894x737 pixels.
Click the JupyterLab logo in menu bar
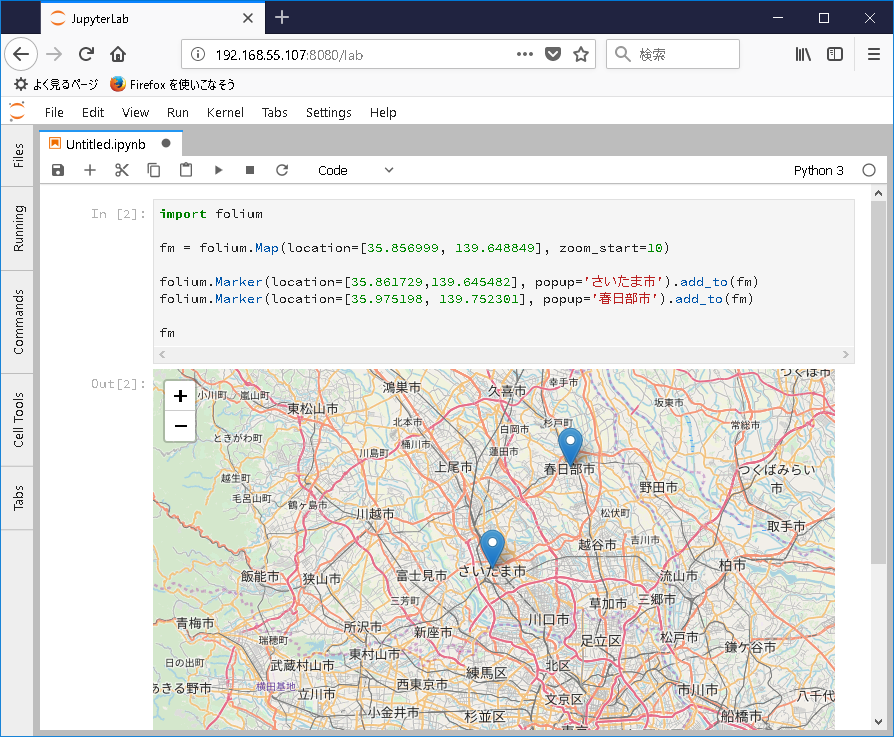17,112
